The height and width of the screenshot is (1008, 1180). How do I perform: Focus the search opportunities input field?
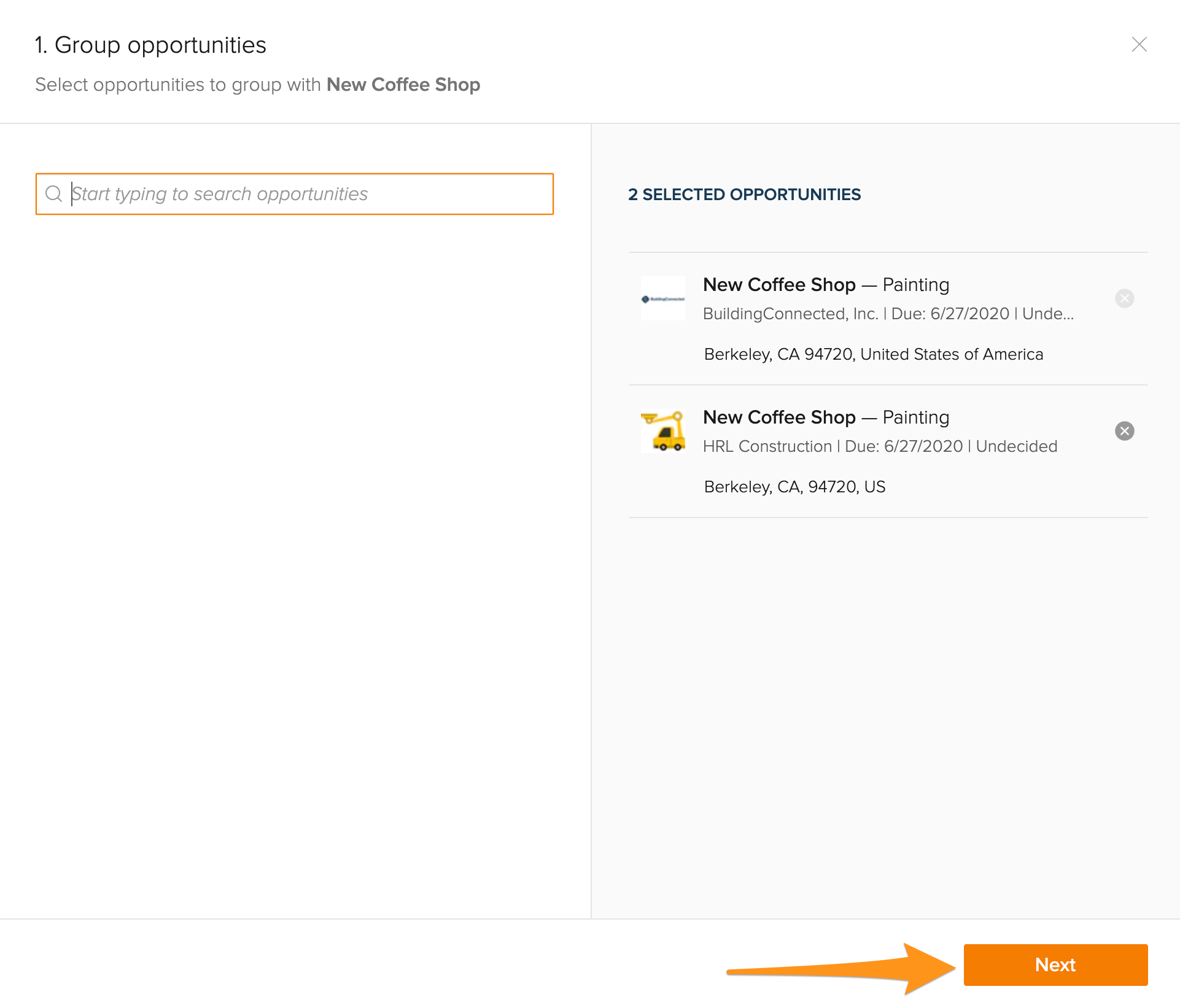295,194
